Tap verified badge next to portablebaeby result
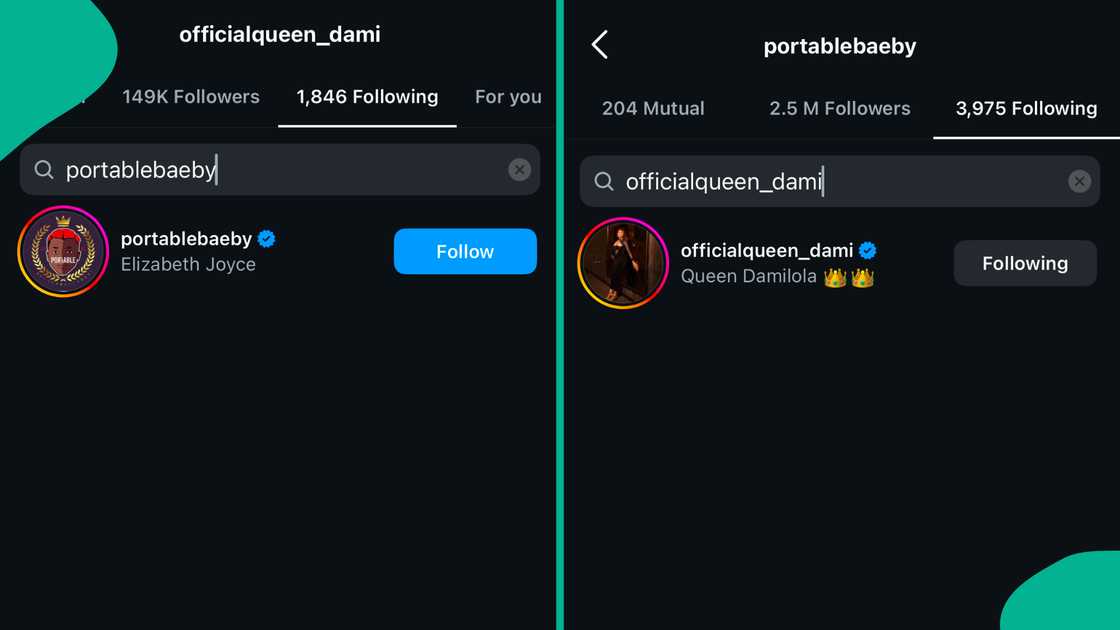Image resolution: width=1120 pixels, height=630 pixels. pyautogui.click(x=267, y=239)
